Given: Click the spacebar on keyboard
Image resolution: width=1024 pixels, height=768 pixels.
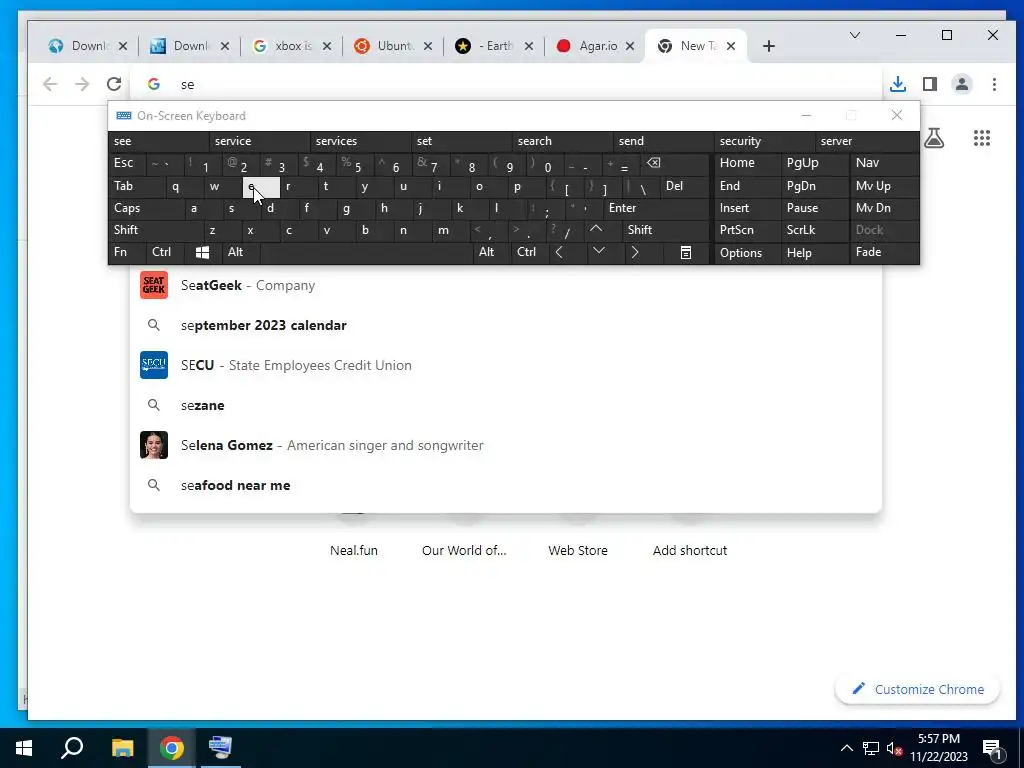Looking at the screenshot, I should pos(366,253).
